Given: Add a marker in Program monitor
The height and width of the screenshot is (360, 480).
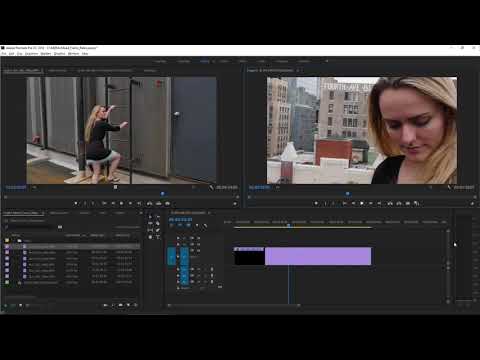Looking at the screenshot, I should [316, 203].
